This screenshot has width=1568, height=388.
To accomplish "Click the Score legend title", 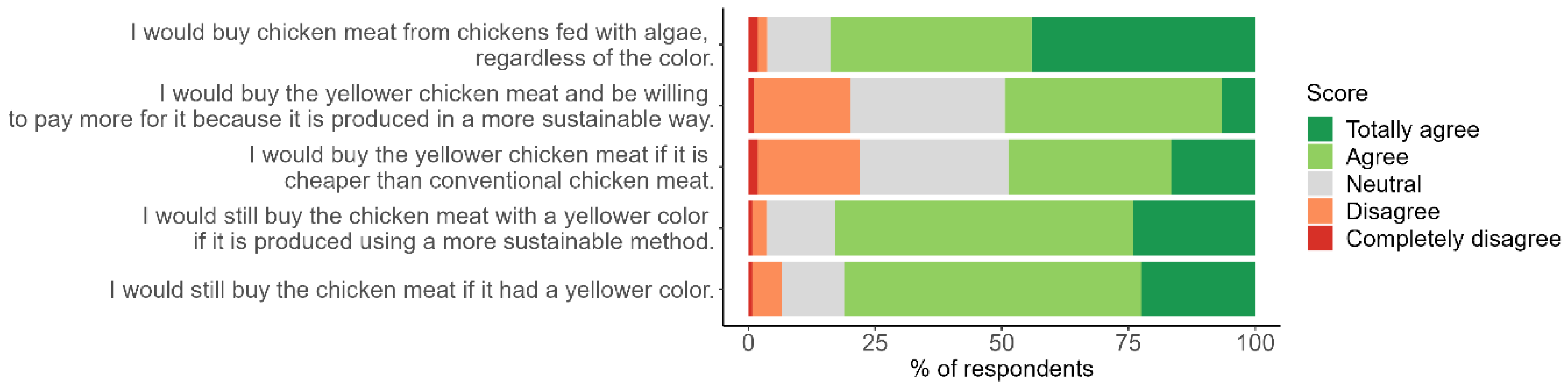I will pos(1337,93).
